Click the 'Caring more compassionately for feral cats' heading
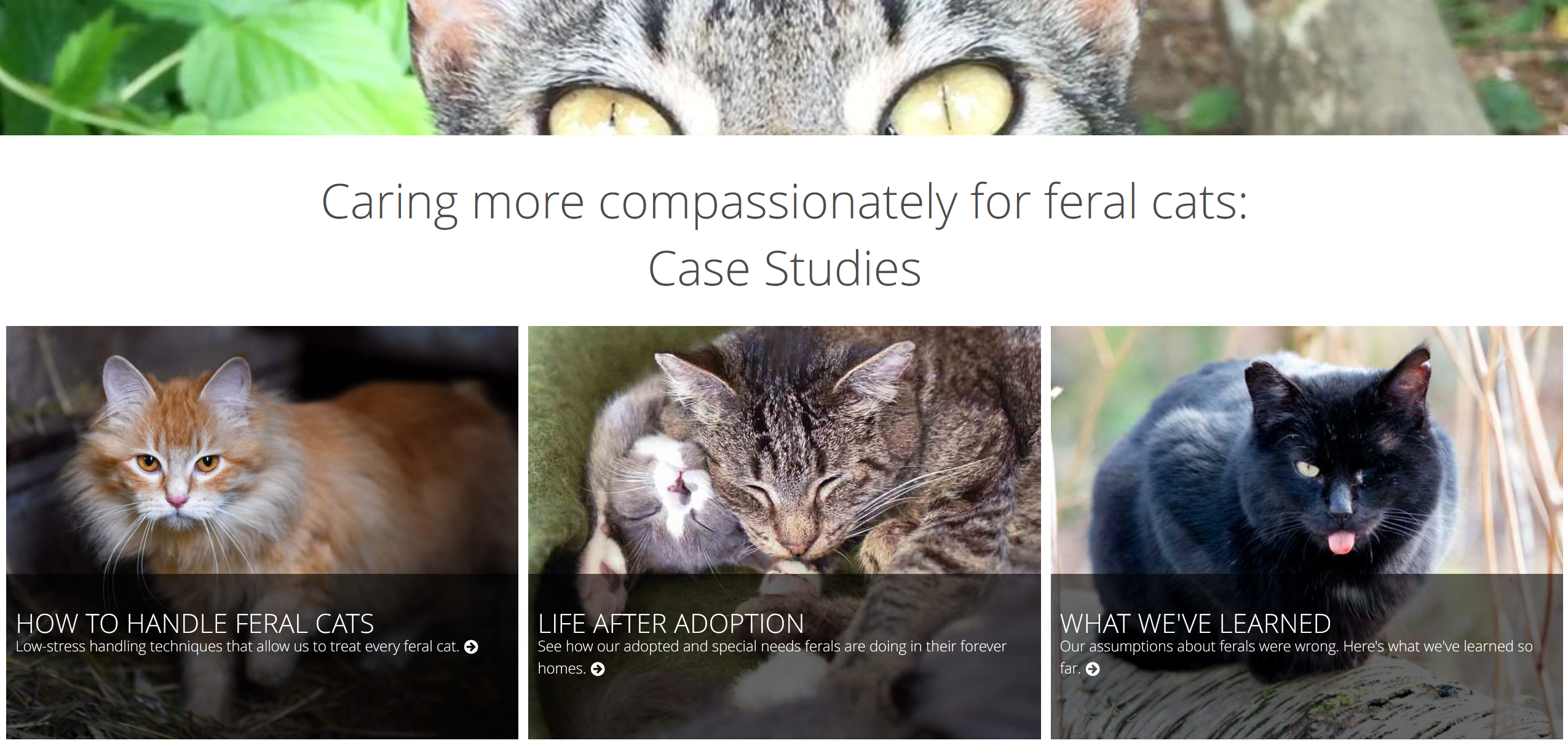 (784, 203)
